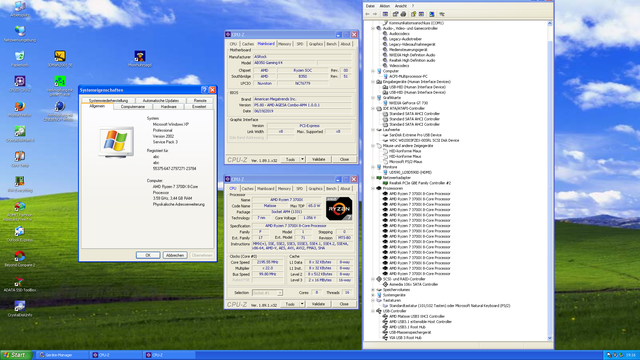Select the NVIDIA GeForce GT 730 device
The image size is (640, 360).
(408, 103)
